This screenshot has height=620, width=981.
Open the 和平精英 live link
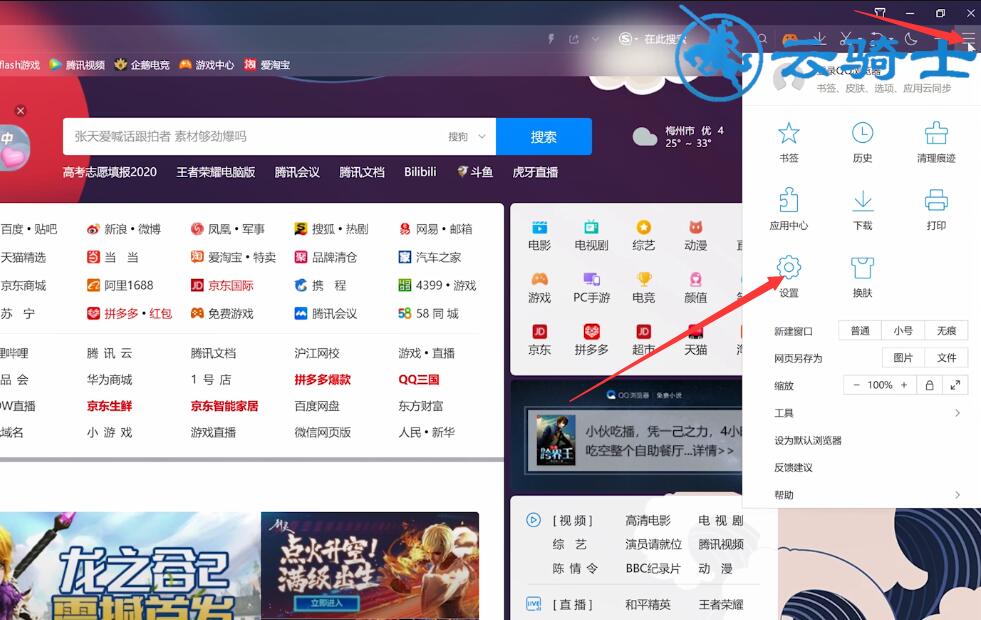tap(648, 604)
